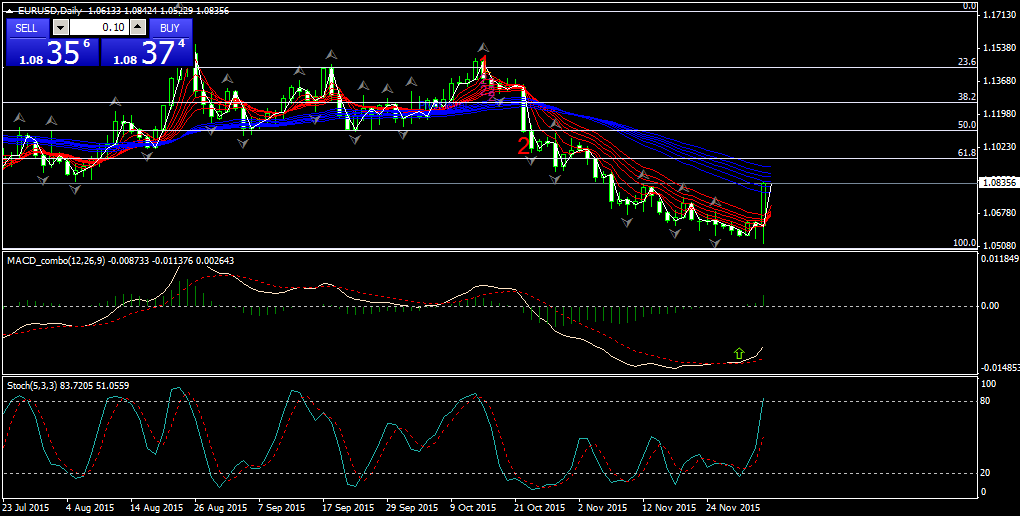The width and height of the screenshot is (1020, 516).
Task: Decrease lot volume with down arrow
Action: click(x=60, y=28)
